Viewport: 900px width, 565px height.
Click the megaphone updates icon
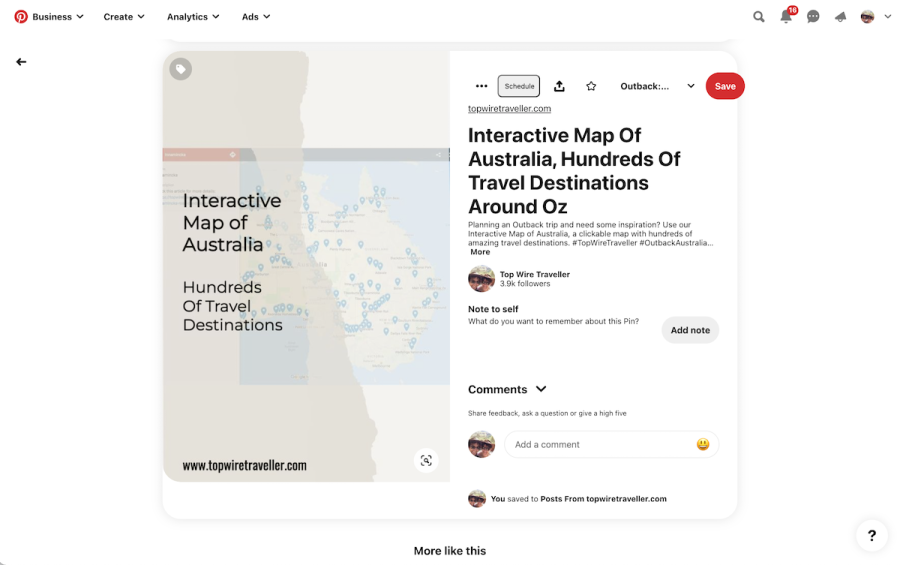pyautogui.click(x=840, y=17)
